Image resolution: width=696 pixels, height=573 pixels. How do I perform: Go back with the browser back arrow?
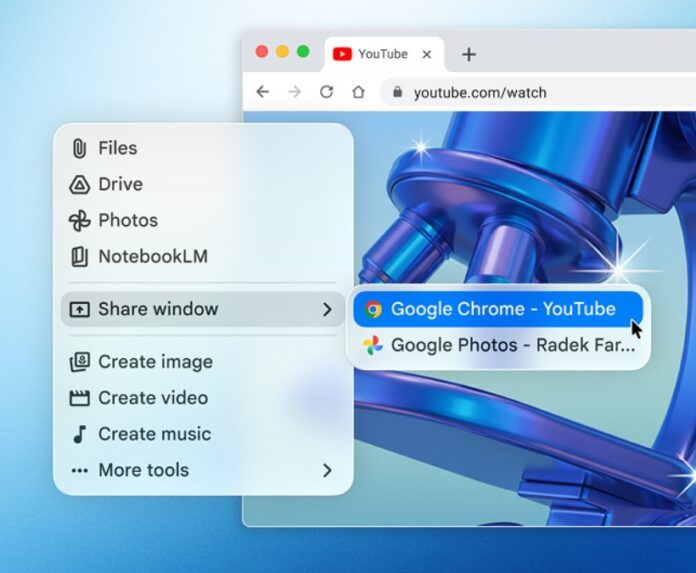coord(263,92)
